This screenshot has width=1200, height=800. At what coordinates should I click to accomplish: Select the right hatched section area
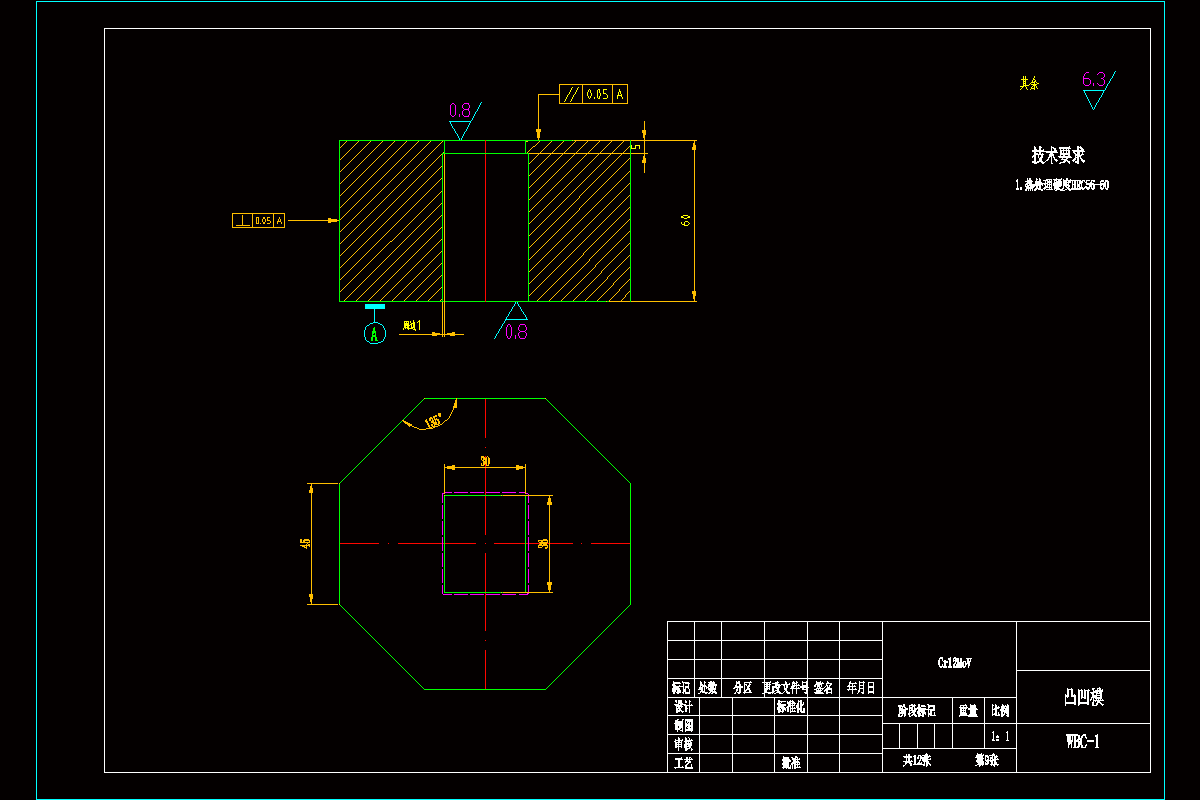click(x=579, y=220)
